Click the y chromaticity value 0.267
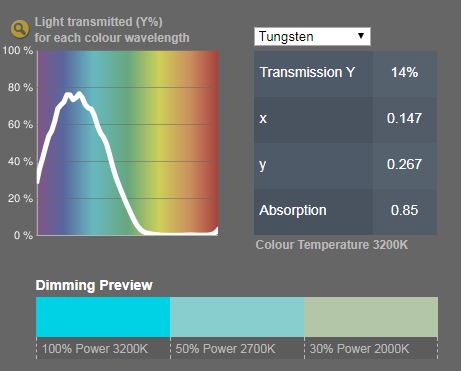 coord(404,164)
